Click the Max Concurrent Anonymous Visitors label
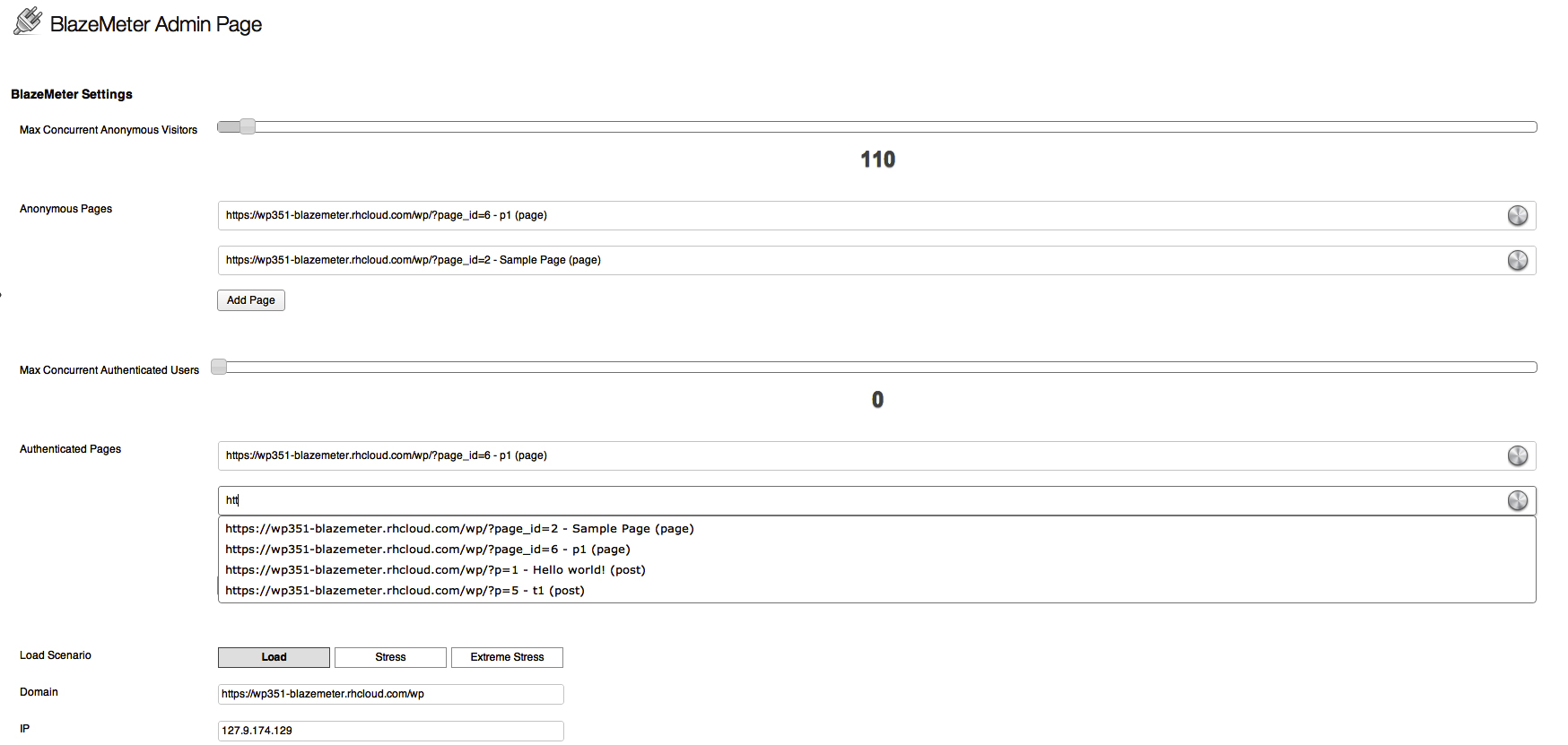Screen dimensions: 1568x745 click(x=109, y=130)
